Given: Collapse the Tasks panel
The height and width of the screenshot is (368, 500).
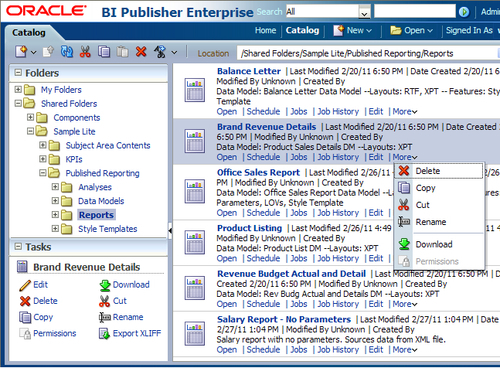Looking at the screenshot, I should tap(18, 247).
